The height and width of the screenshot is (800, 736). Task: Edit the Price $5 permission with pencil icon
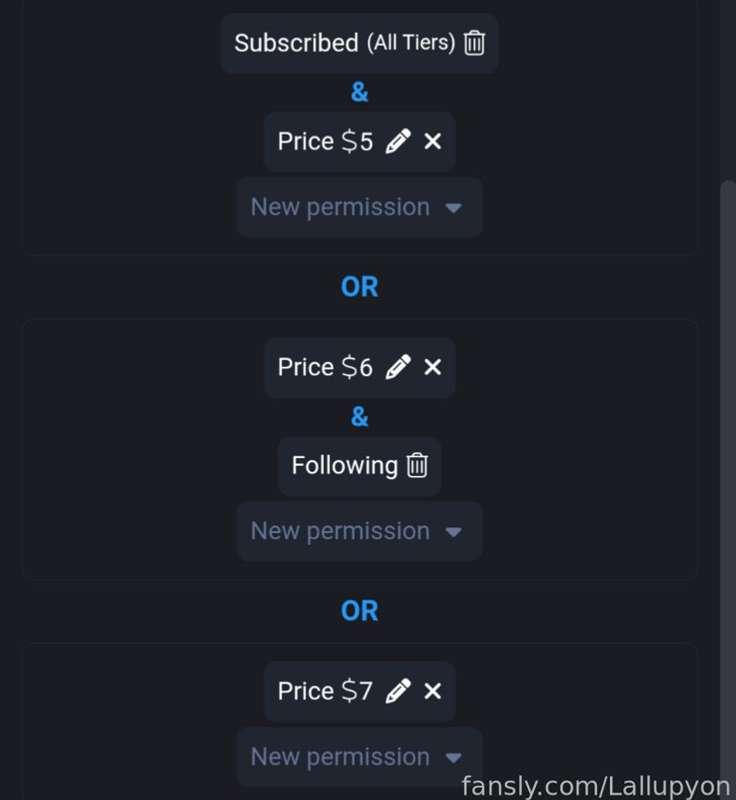(x=398, y=142)
